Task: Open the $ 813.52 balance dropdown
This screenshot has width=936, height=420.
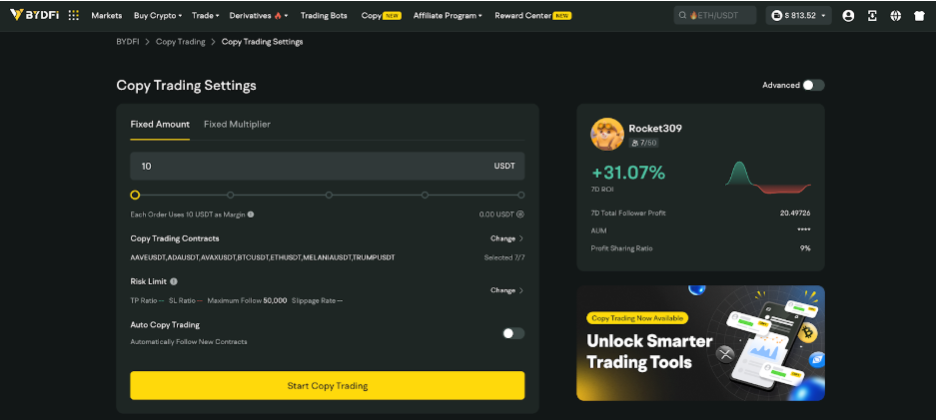Action: coord(799,16)
